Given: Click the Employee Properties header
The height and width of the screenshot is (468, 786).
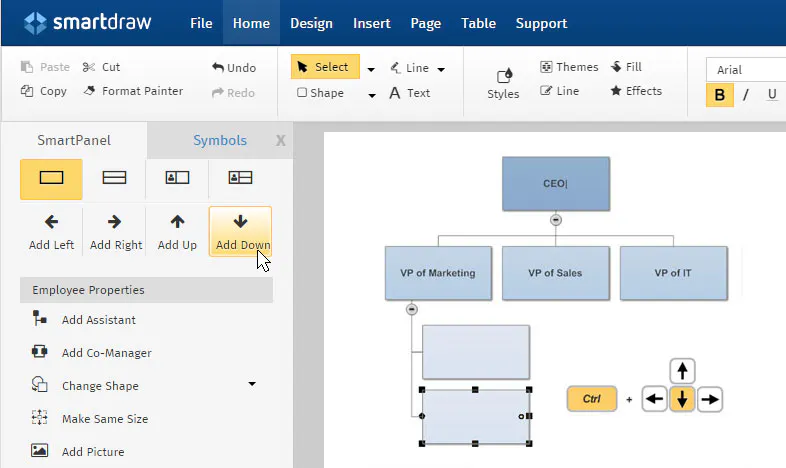Looking at the screenshot, I should pyautogui.click(x=146, y=290).
